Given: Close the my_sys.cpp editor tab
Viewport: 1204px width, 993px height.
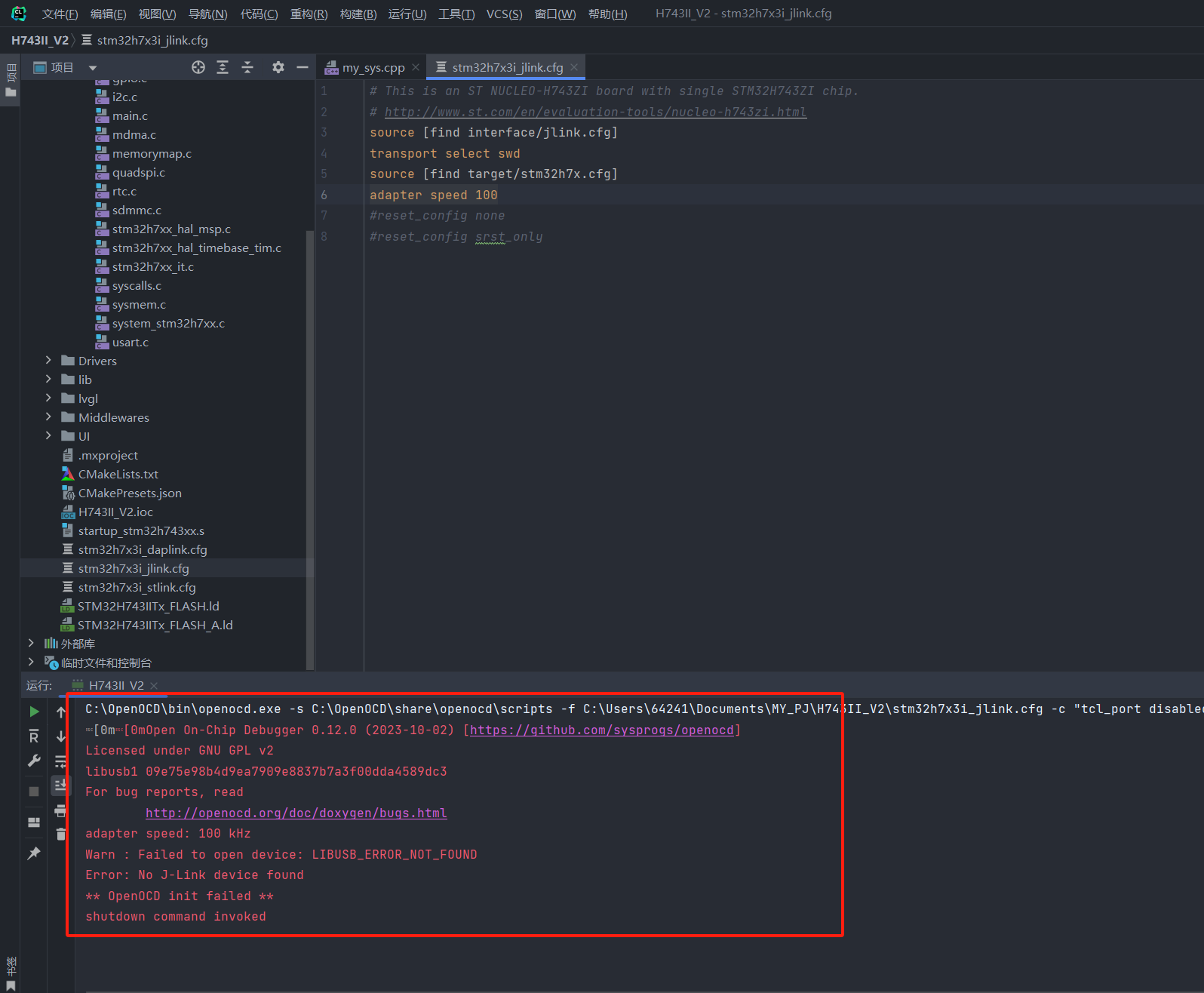Looking at the screenshot, I should 416,67.
